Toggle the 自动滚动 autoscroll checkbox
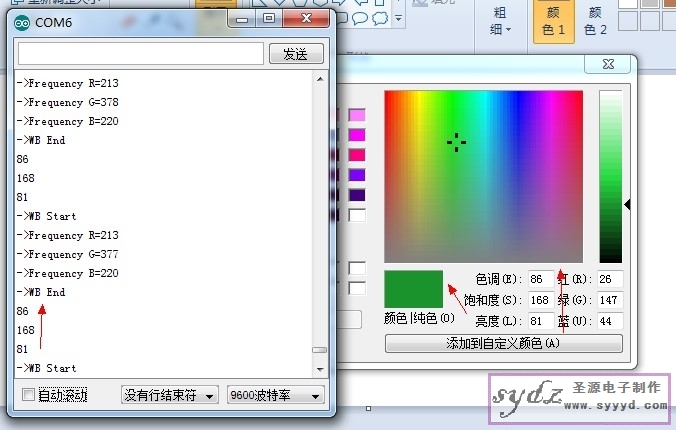The image size is (676, 430). tap(28, 395)
